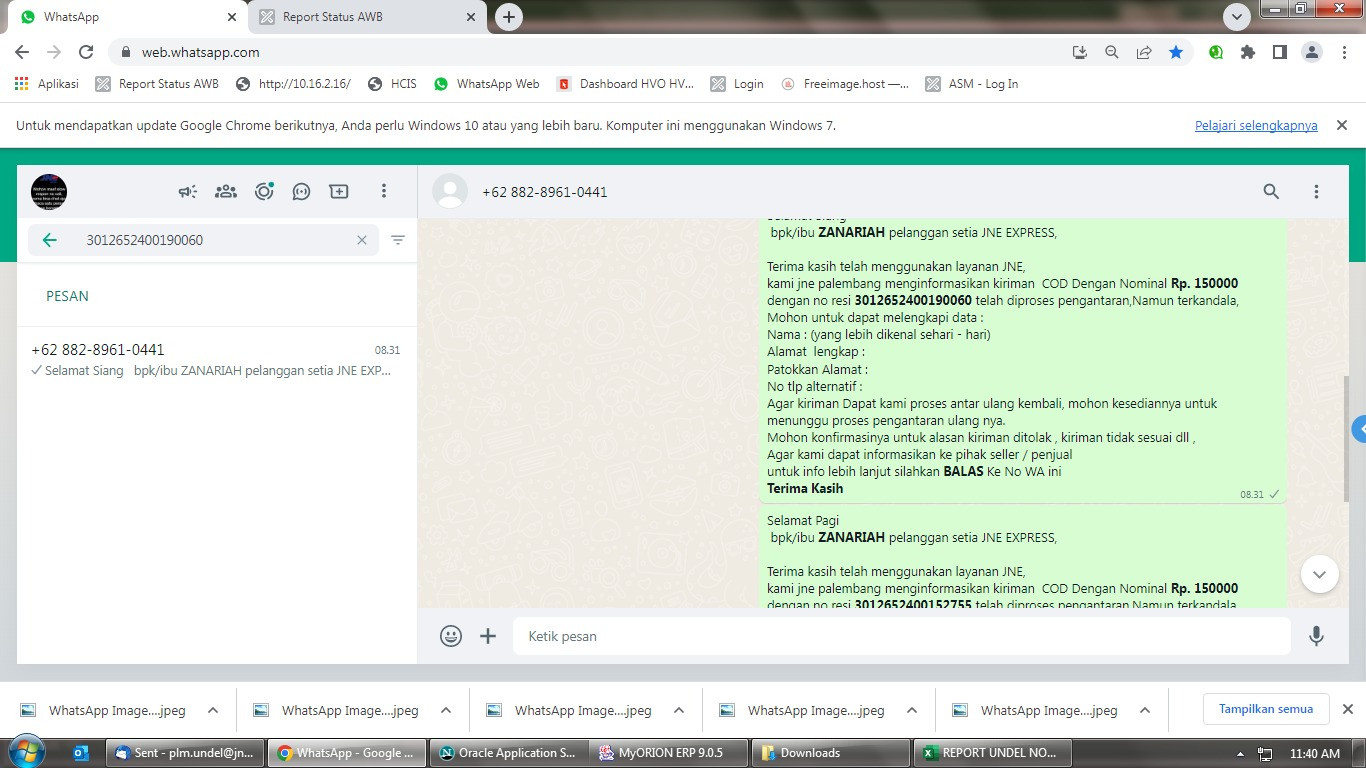Click the search field containing 3012652400190060
Screen dimensions: 1366x768
203,240
